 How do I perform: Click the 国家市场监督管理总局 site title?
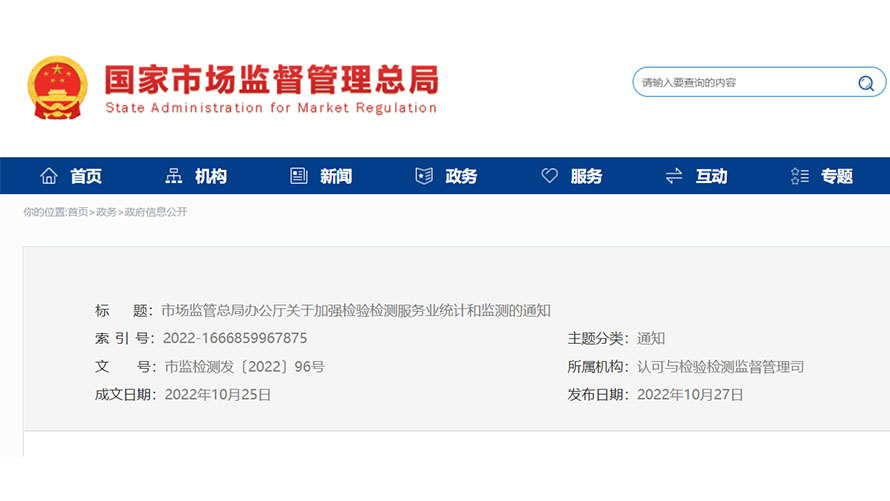[271, 79]
